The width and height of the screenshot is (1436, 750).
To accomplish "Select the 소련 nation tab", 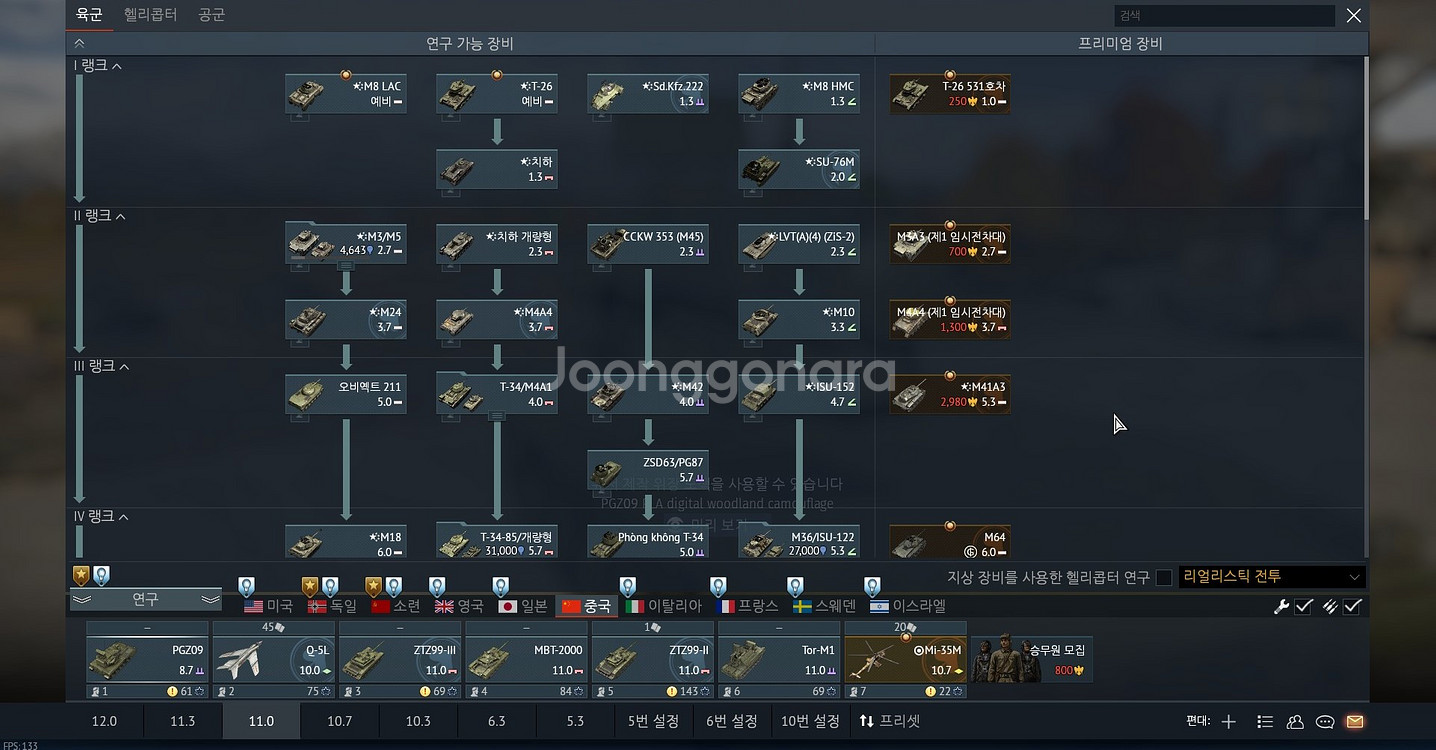I will click(396, 606).
